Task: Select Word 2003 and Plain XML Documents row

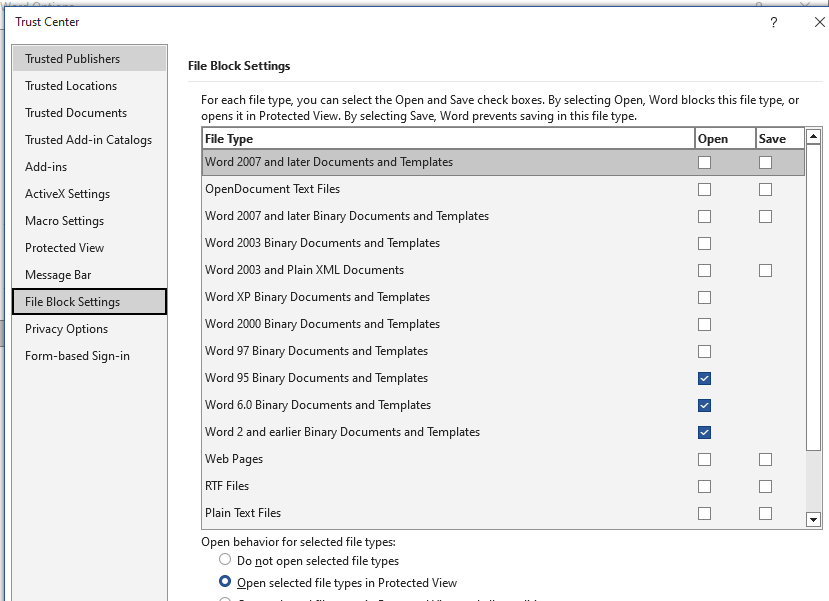Action: click(503, 270)
